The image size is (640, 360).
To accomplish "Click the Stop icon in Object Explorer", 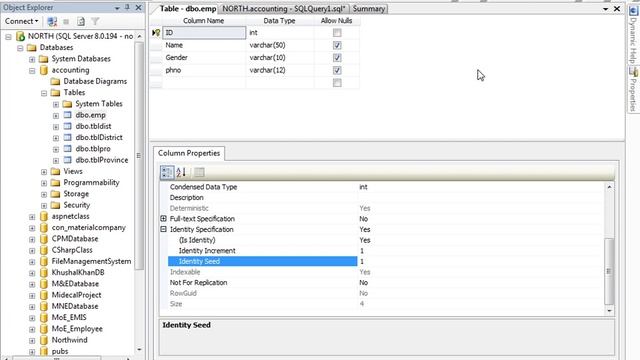I will tap(66, 22).
